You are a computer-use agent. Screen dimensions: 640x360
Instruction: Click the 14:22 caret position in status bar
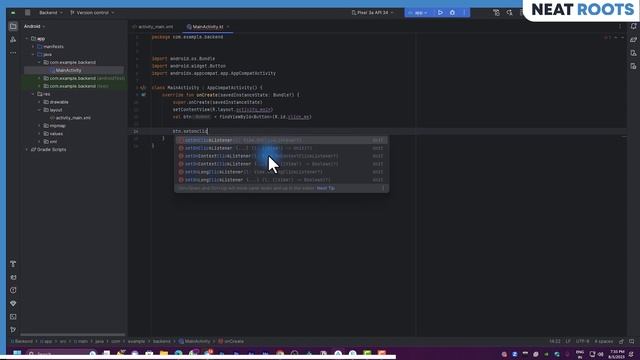pos(555,341)
